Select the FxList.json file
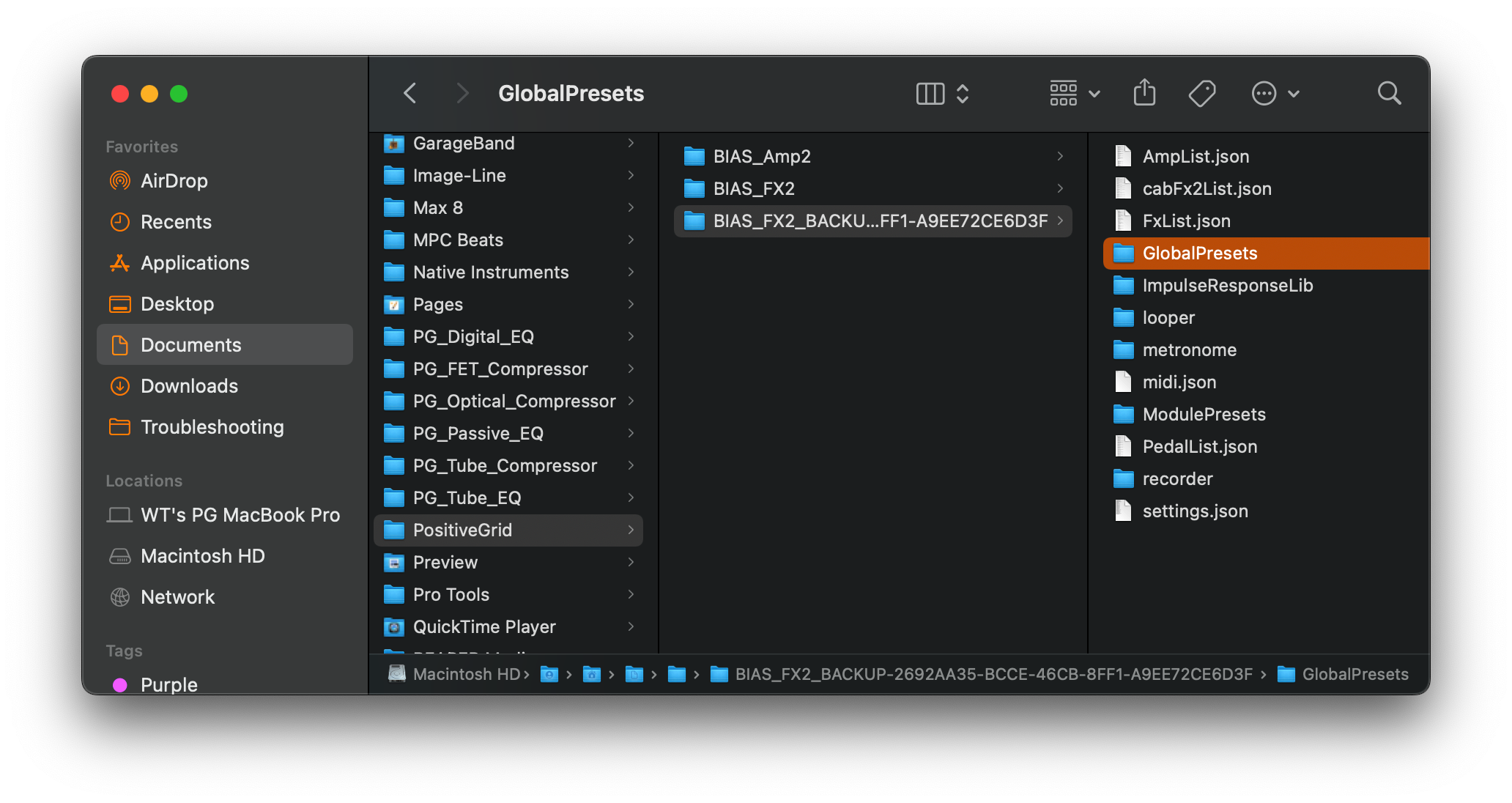The width and height of the screenshot is (1512, 803). click(x=1266, y=221)
